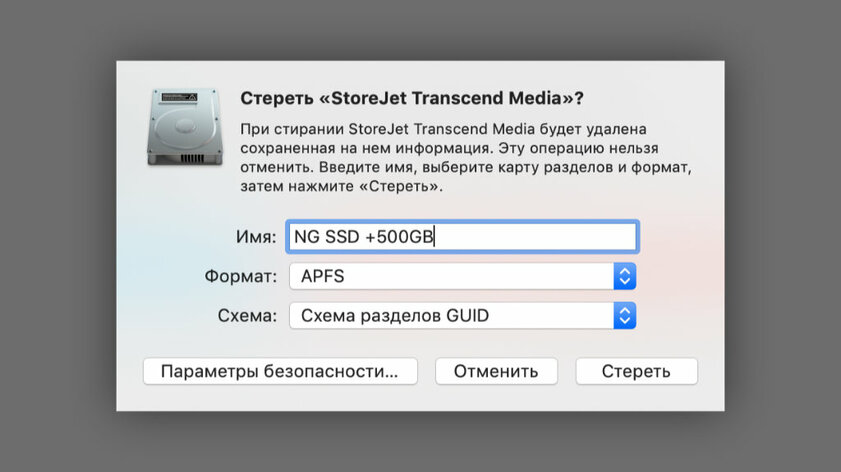Click the "NG" text at the start of the name field
Viewport: 841px width, 472px height.
[304, 236]
